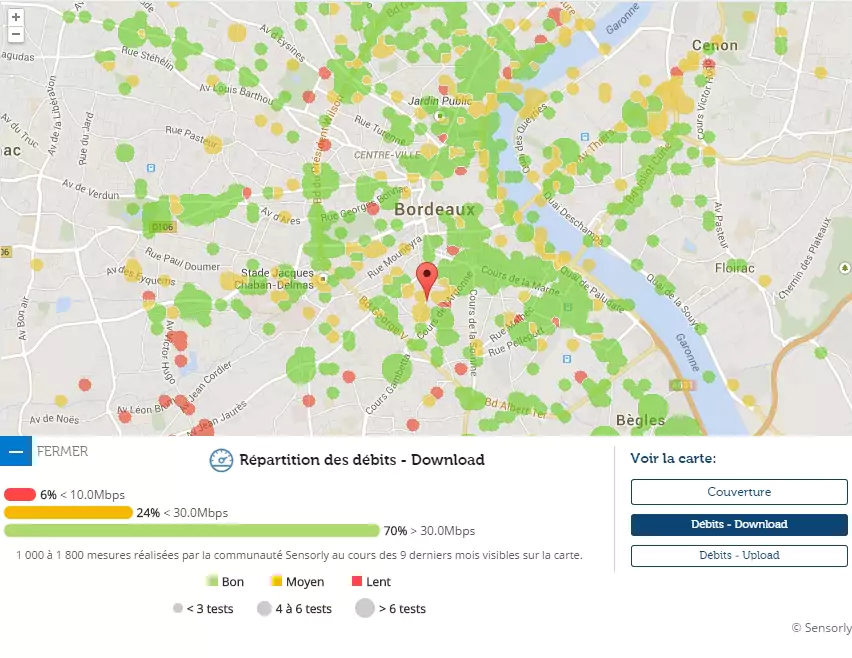
Task: Click the D106 road badge on map
Action: (163, 227)
